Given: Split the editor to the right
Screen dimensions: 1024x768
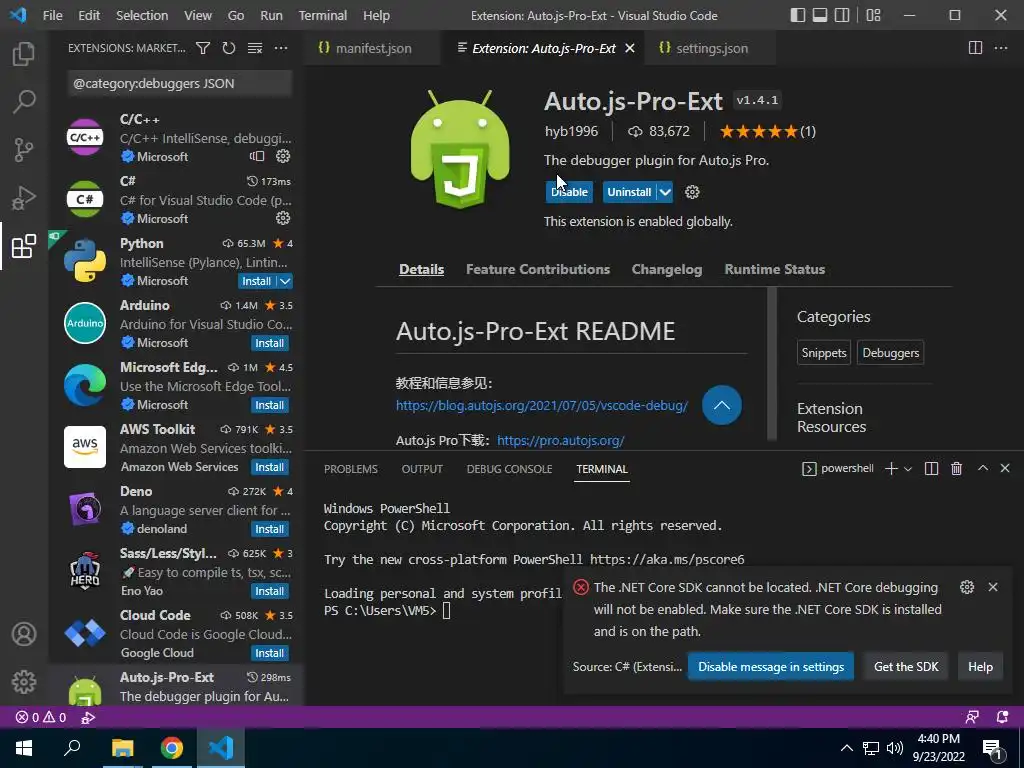Looking at the screenshot, I should point(975,48).
